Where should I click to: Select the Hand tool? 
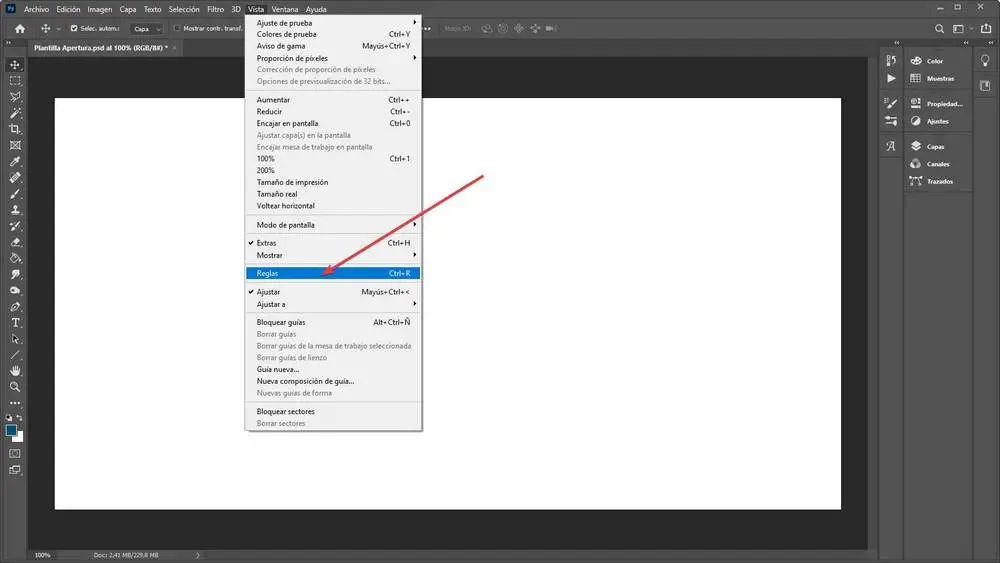coord(15,370)
